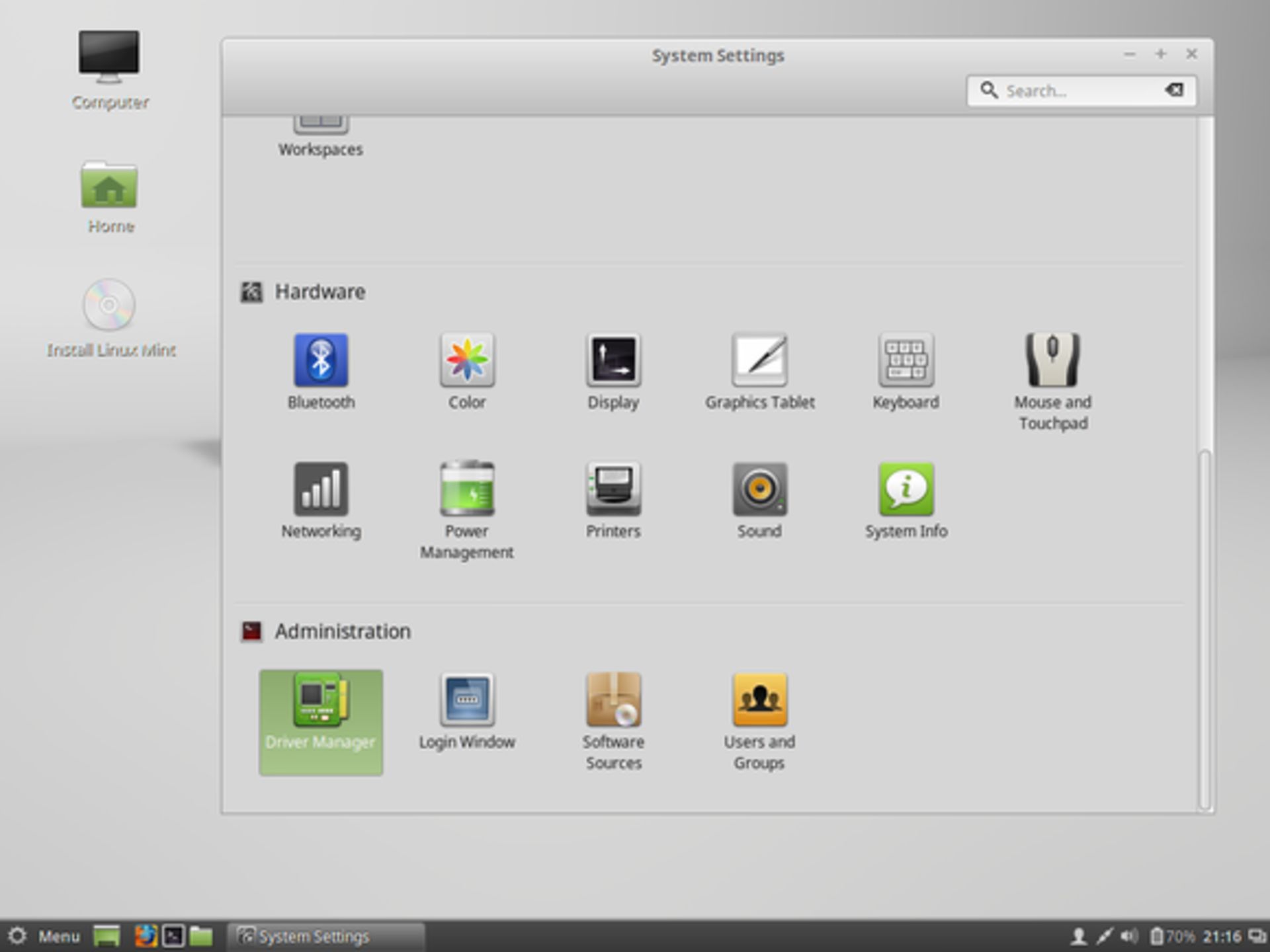Open the Color settings module
The width and height of the screenshot is (1270, 952).
click(467, 372)
